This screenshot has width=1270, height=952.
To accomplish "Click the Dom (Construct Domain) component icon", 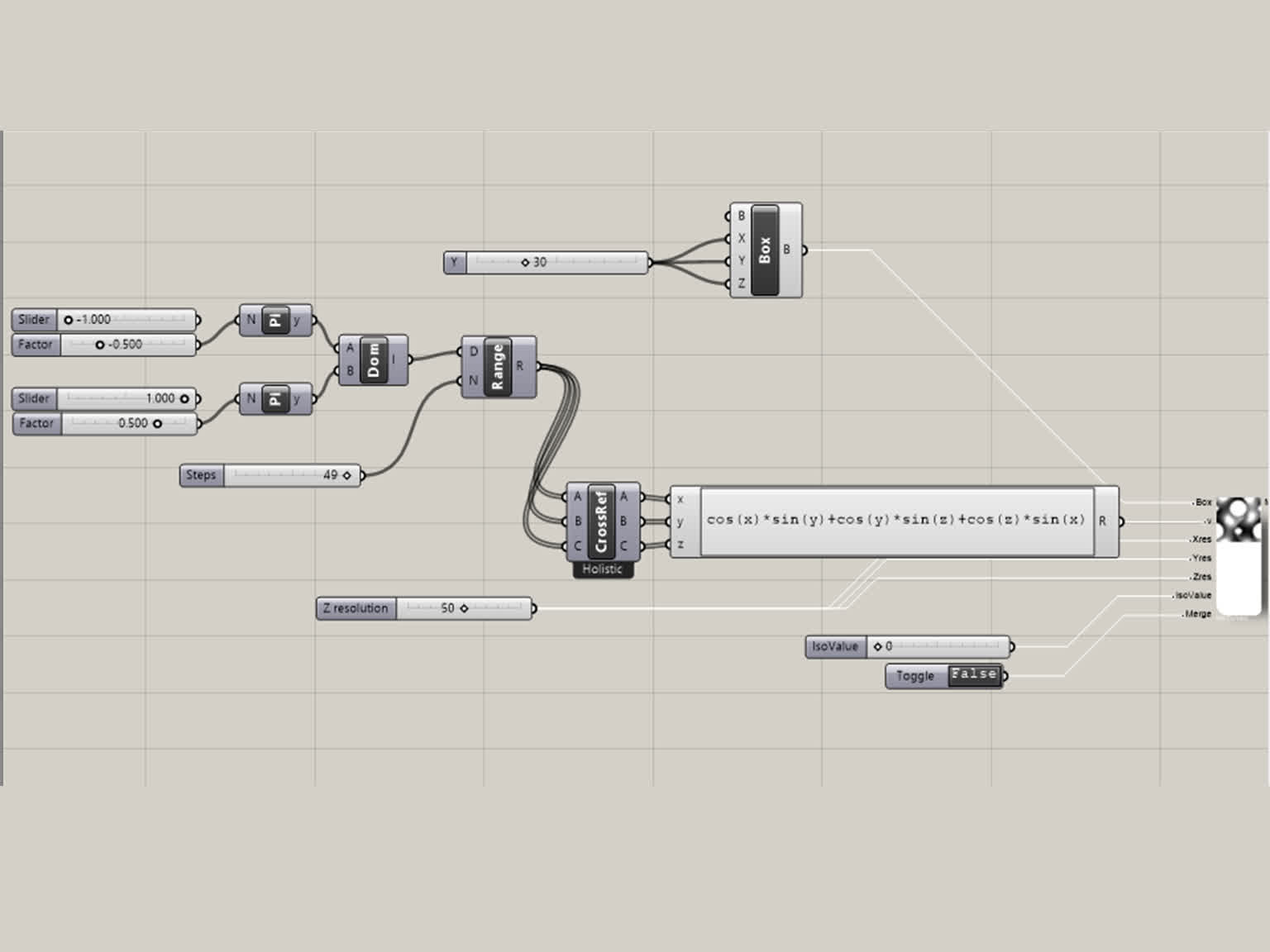I will [373, 360].
